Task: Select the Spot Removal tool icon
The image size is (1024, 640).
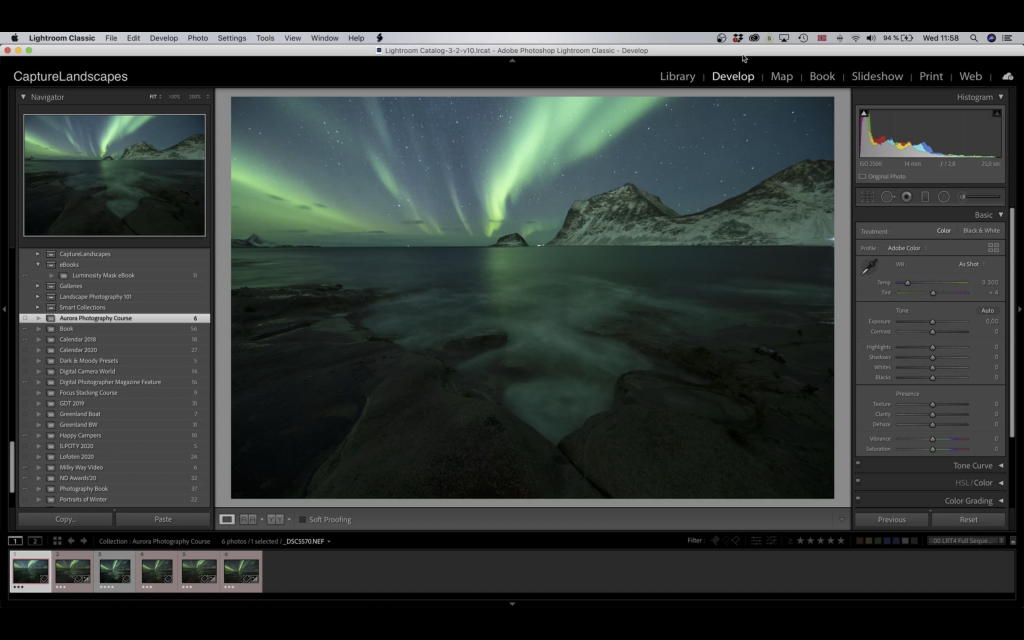Action: click(888, 197)
